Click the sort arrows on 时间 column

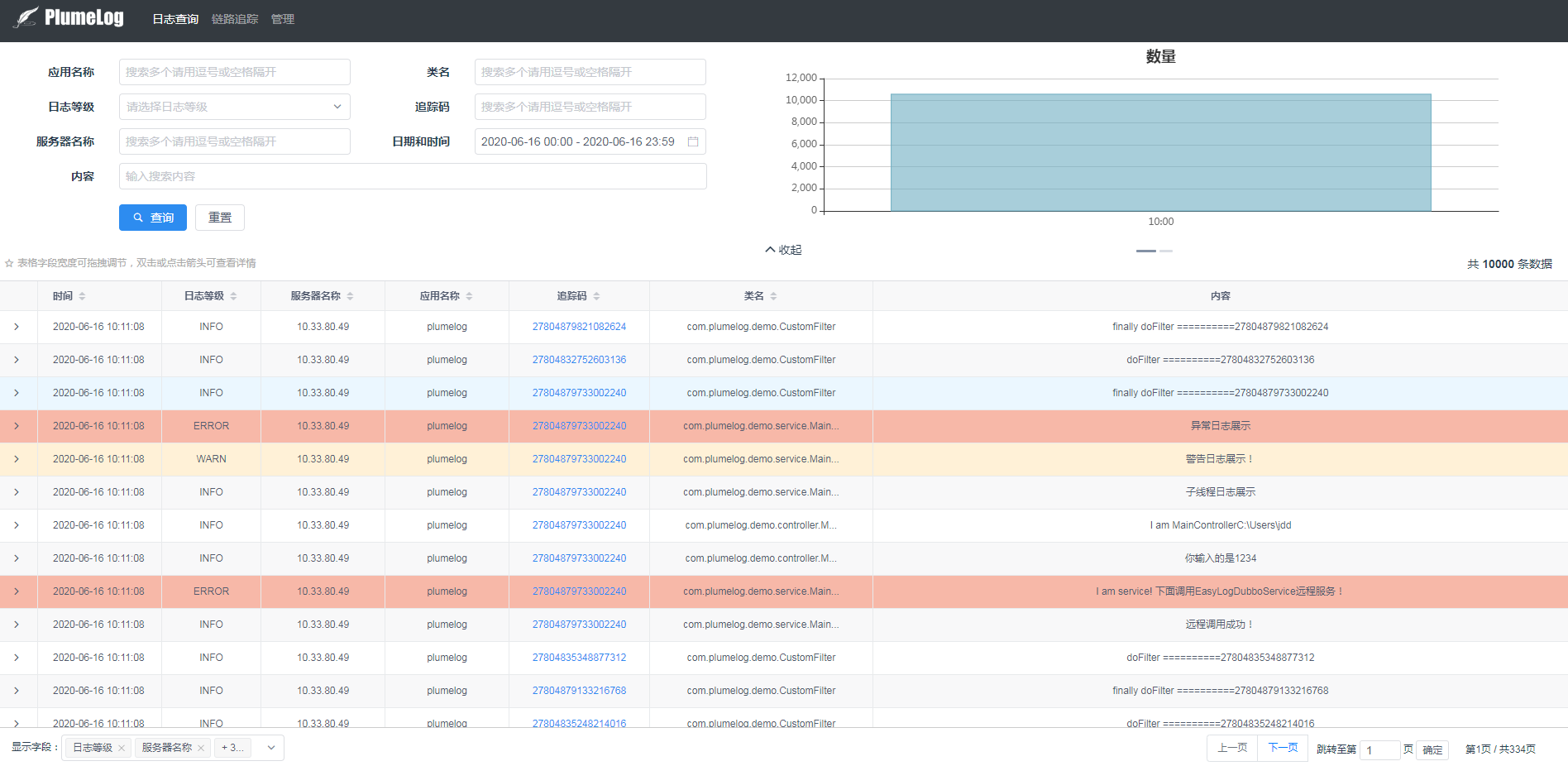coord(82,296)
